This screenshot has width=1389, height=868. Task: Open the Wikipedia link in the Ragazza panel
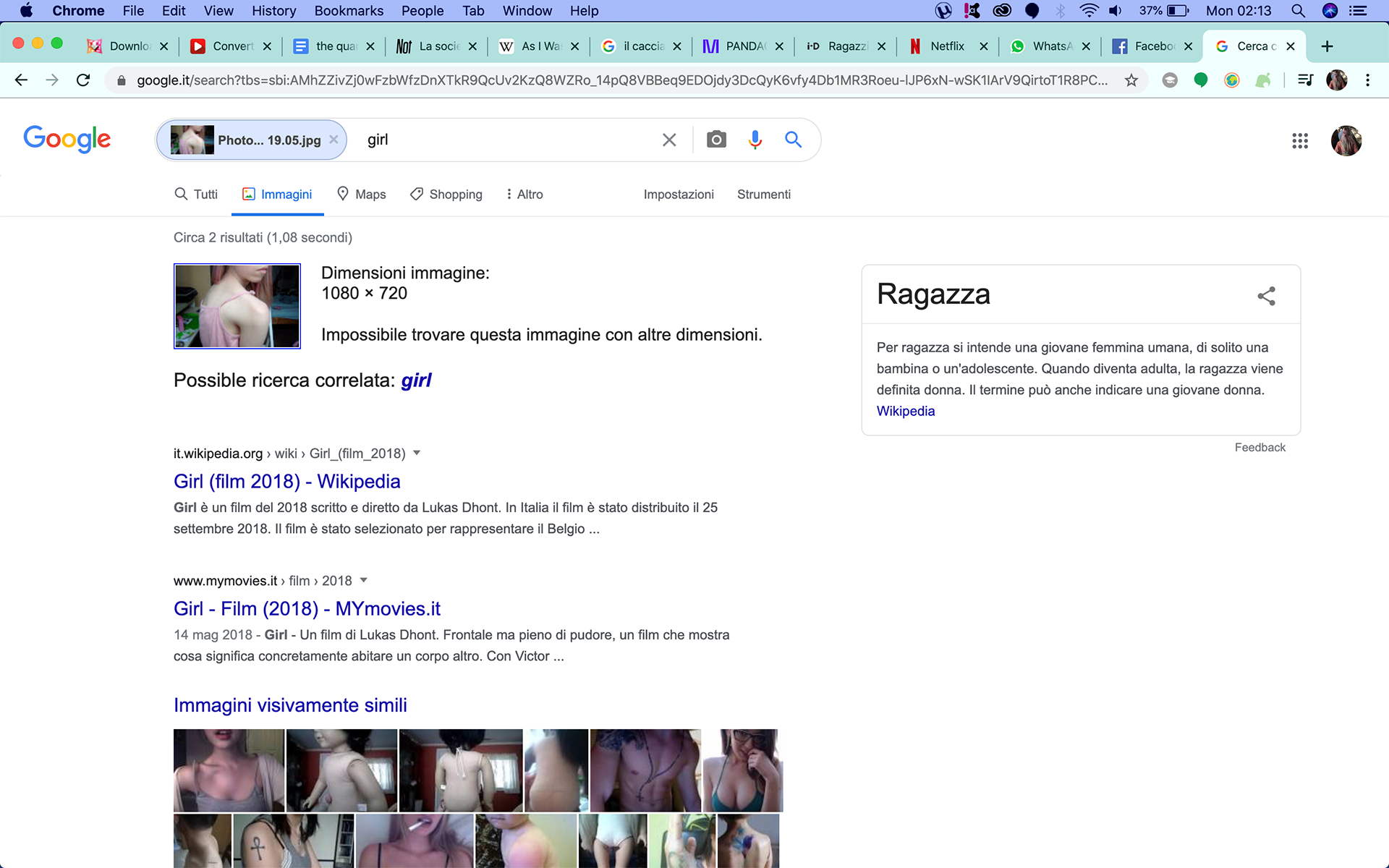906,411
